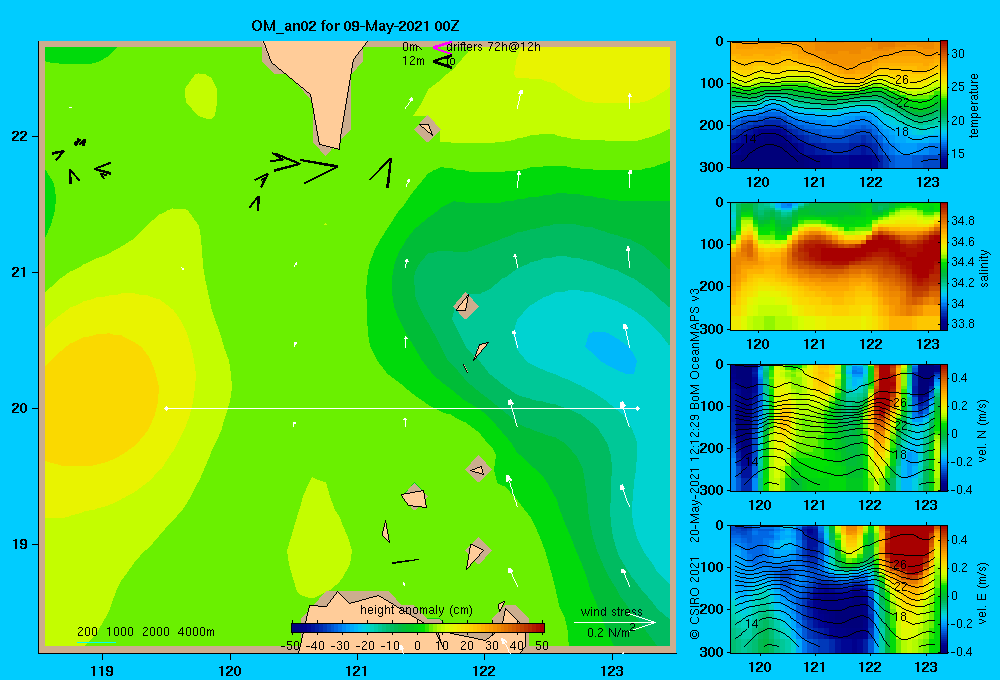
Task: Click the small island near 20.7N 121.8E
Action: [466, 306]
